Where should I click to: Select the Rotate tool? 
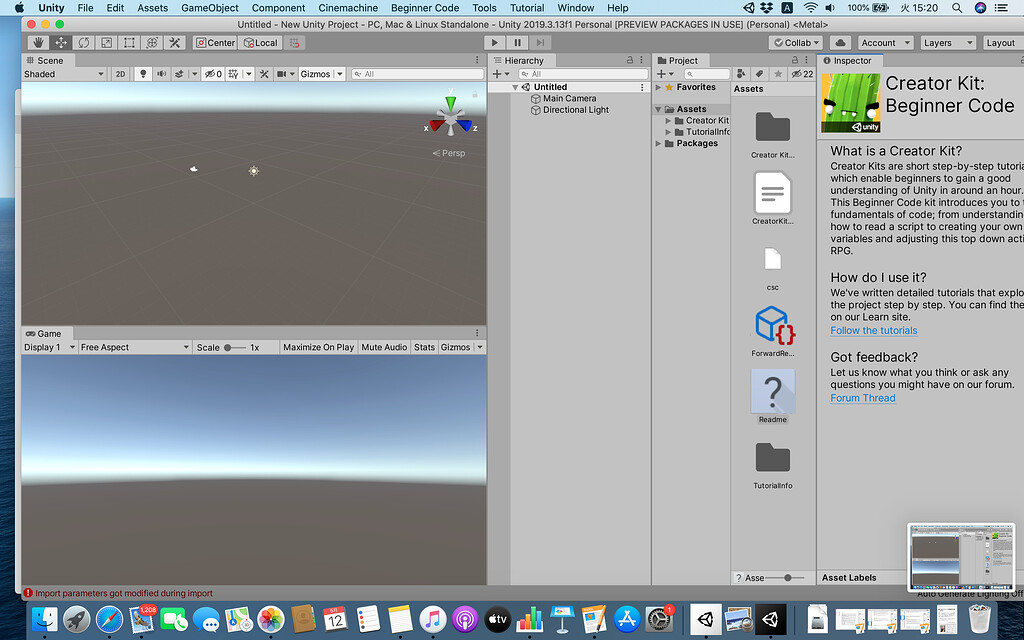coord(84,42)
